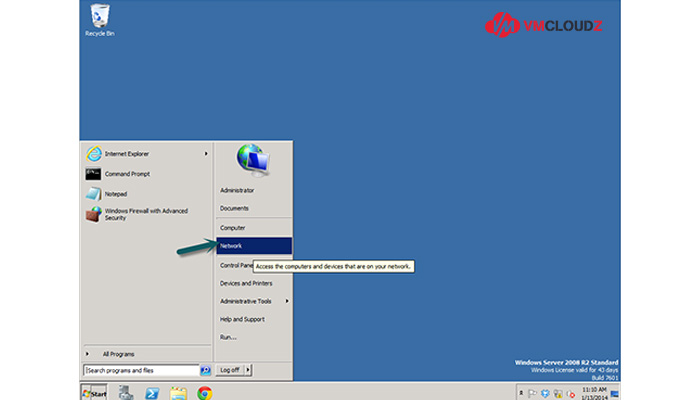Screen dimensions: 700x400
Task: Click the taskbar clock showing 11:10 AM
Action: [x=594, y=393]
